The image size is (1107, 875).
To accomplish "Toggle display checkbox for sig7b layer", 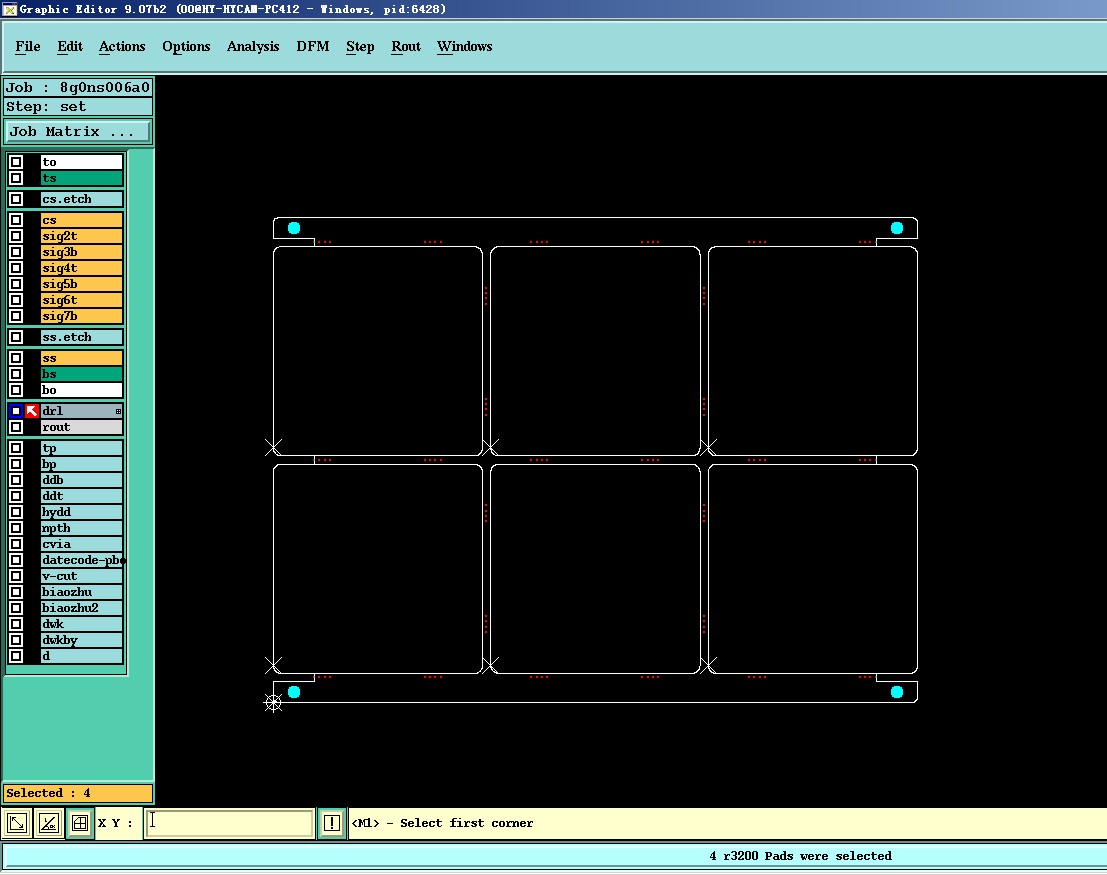I will coord(16,316).
